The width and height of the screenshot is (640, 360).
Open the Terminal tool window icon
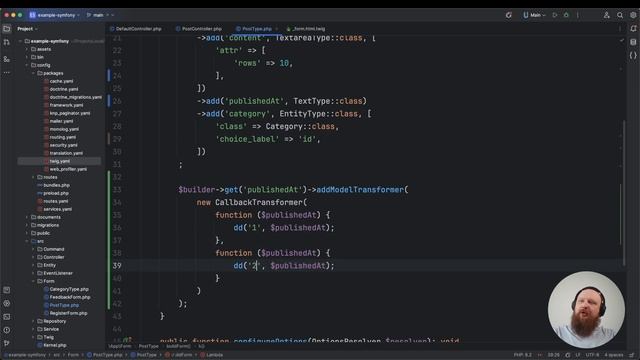pyautogui.click(x=7, y=317)
